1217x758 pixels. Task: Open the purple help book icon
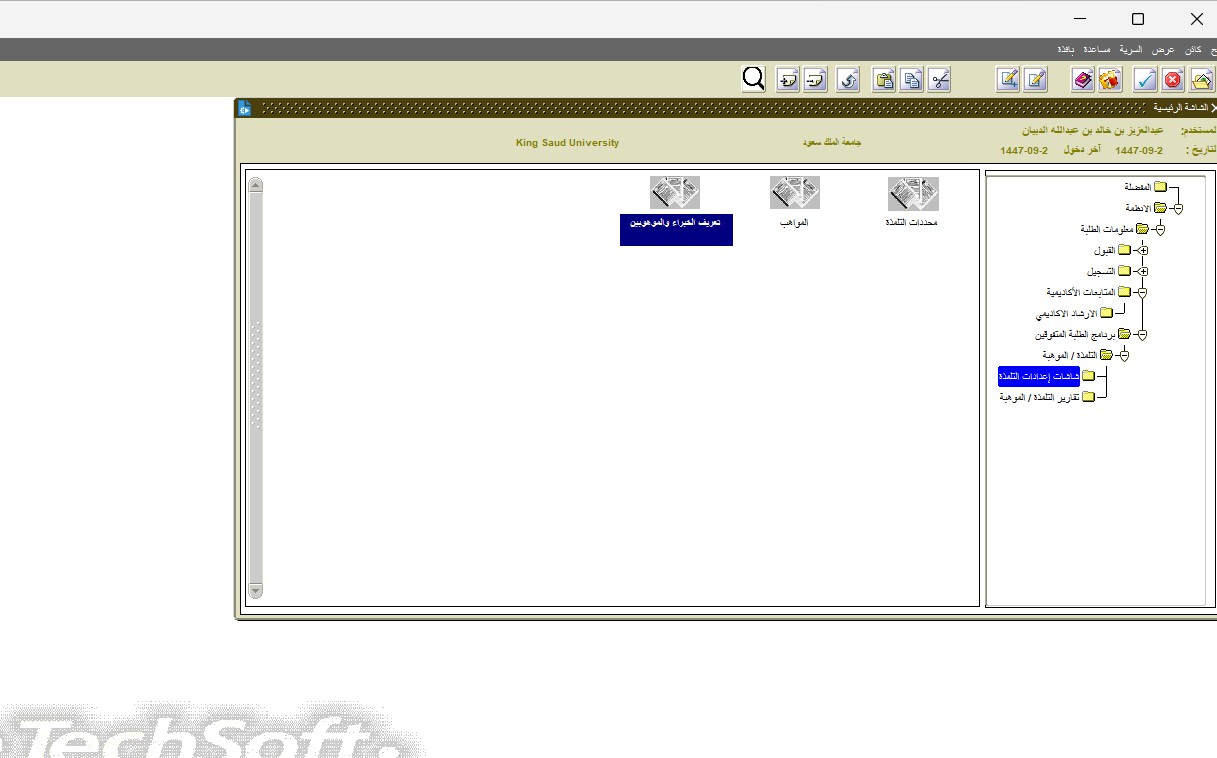[1082, 80]
